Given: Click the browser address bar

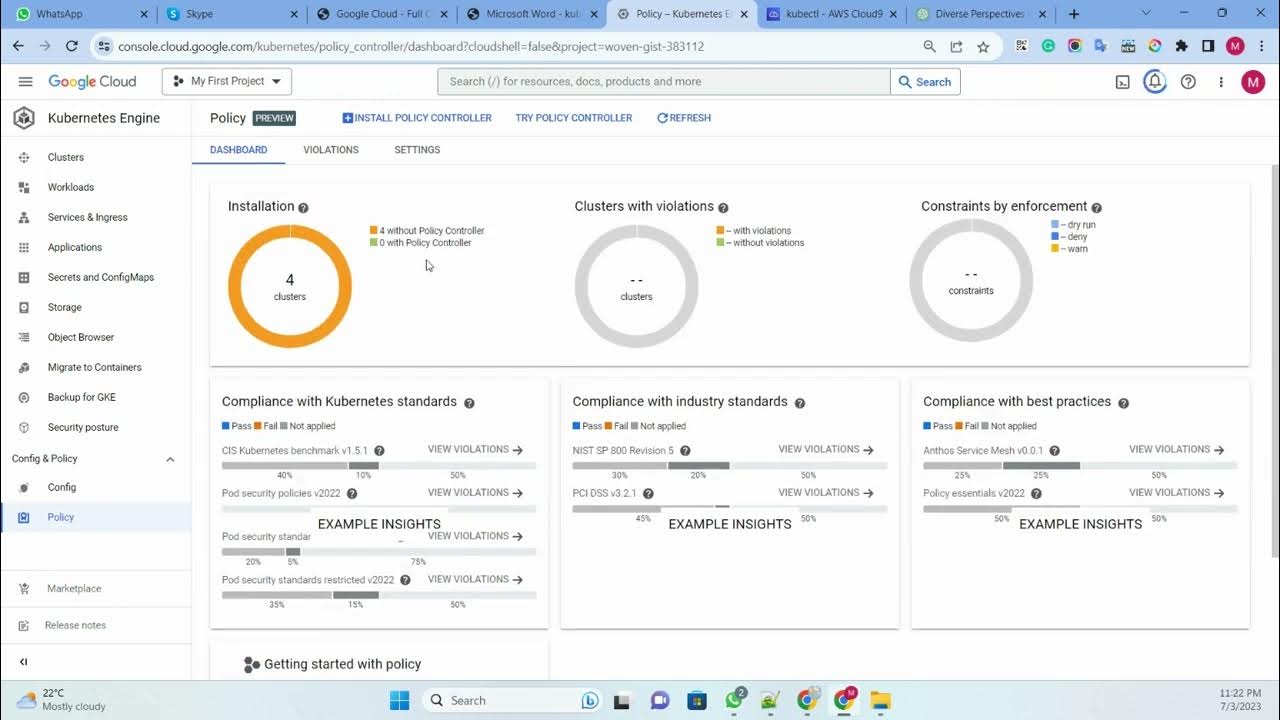Looking at the screenshot, I should pos(510,46).
